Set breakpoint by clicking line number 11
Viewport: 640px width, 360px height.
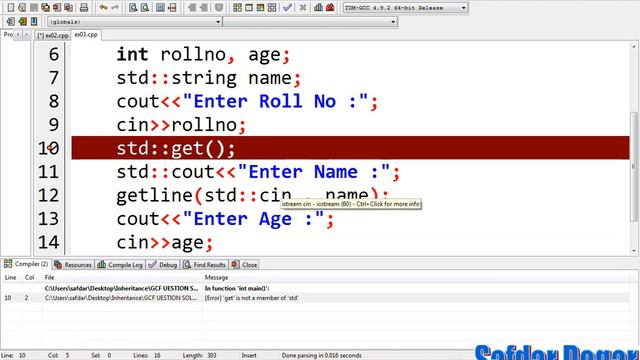tap(48, 171)
